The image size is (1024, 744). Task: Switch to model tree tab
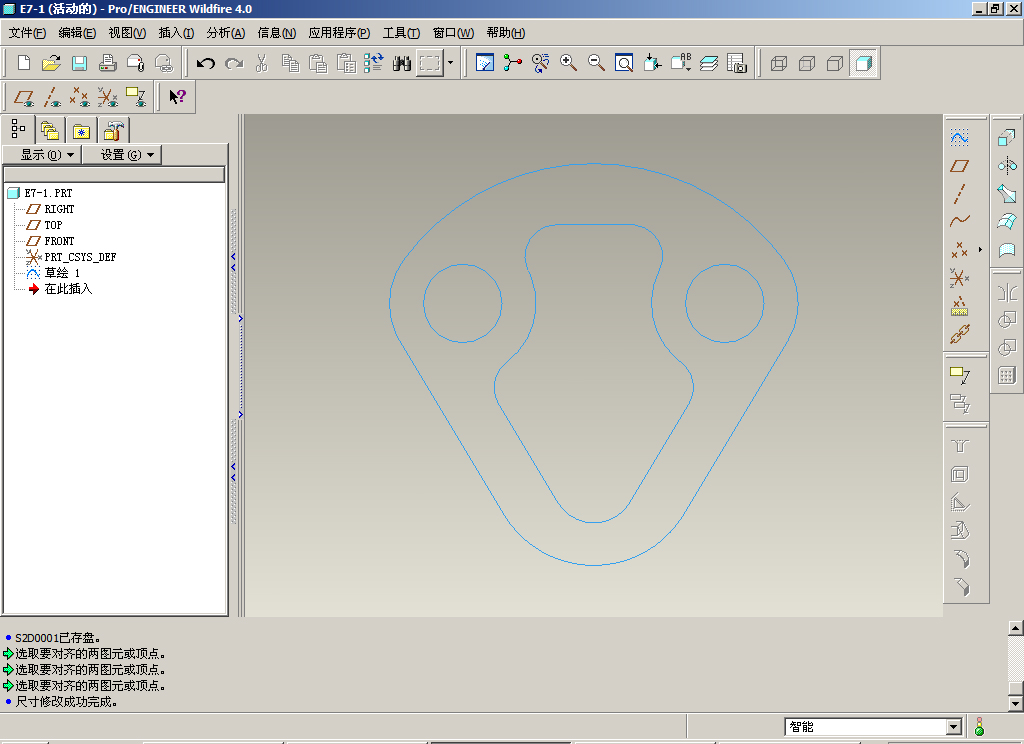(18, 129)
